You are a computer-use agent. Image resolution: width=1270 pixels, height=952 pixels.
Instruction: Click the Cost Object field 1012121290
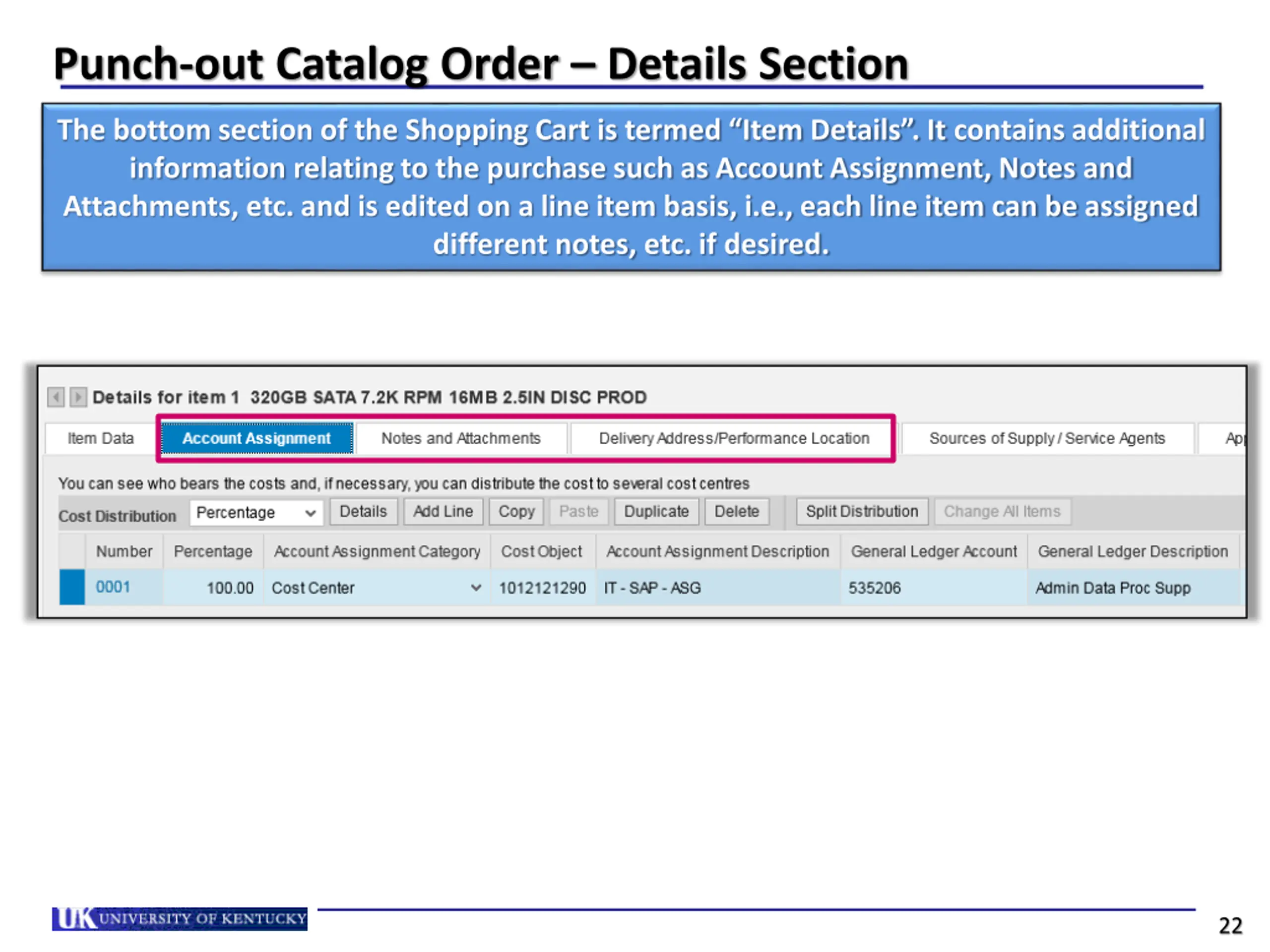542,588
